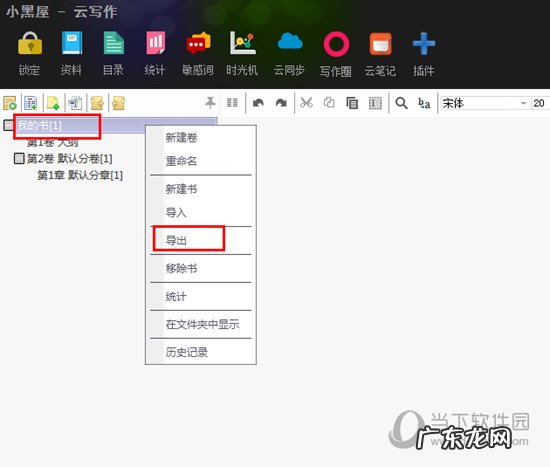Open the 云笔记 notes icon

pyautogui.click(x=380, y=44)
